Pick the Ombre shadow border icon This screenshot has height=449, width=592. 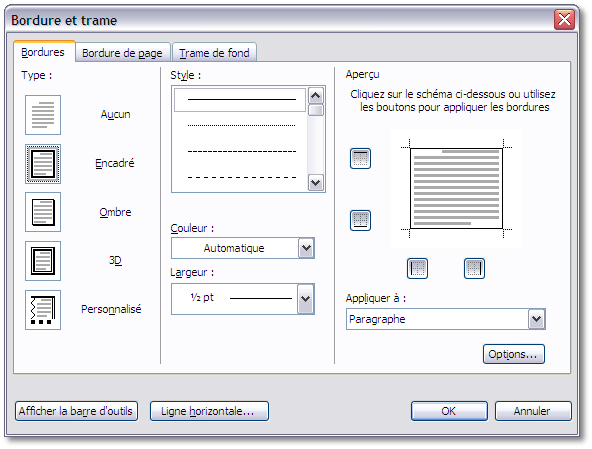(43, 212)
